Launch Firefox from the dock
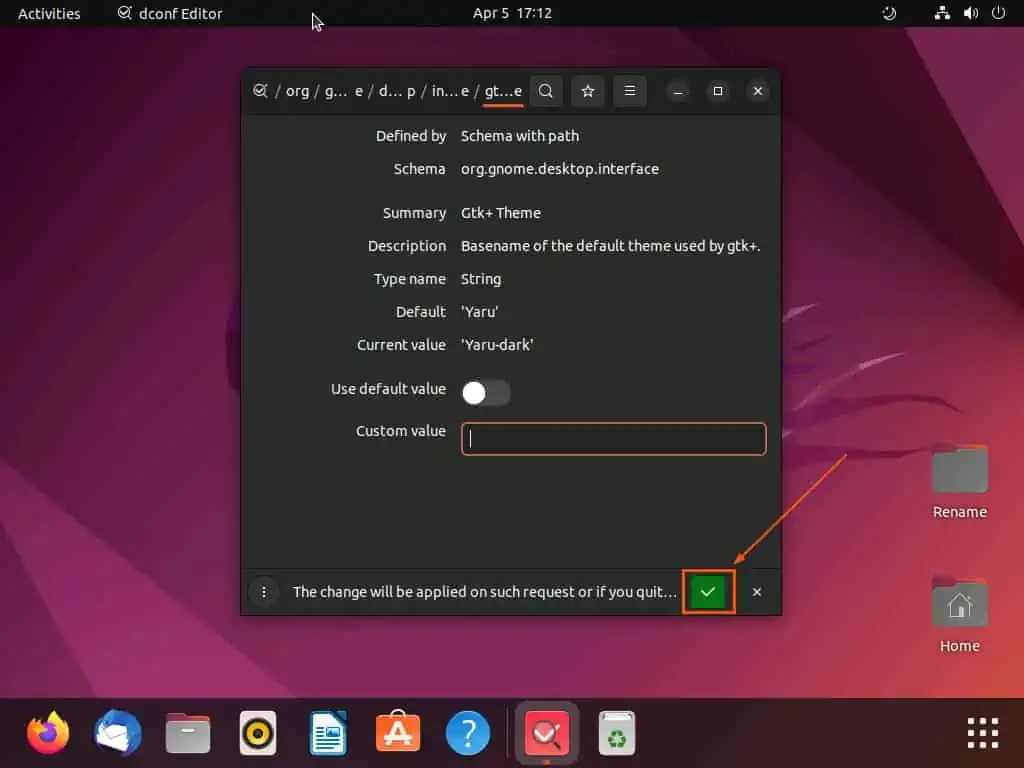This screenshot has width=1024, height=768. point(47,732)
